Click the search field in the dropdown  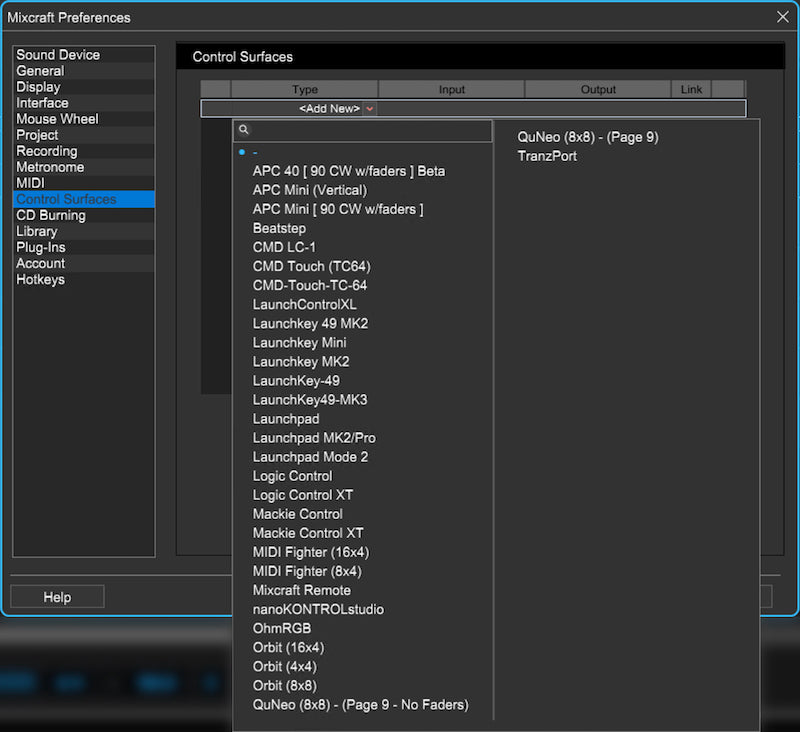(370, 130)
